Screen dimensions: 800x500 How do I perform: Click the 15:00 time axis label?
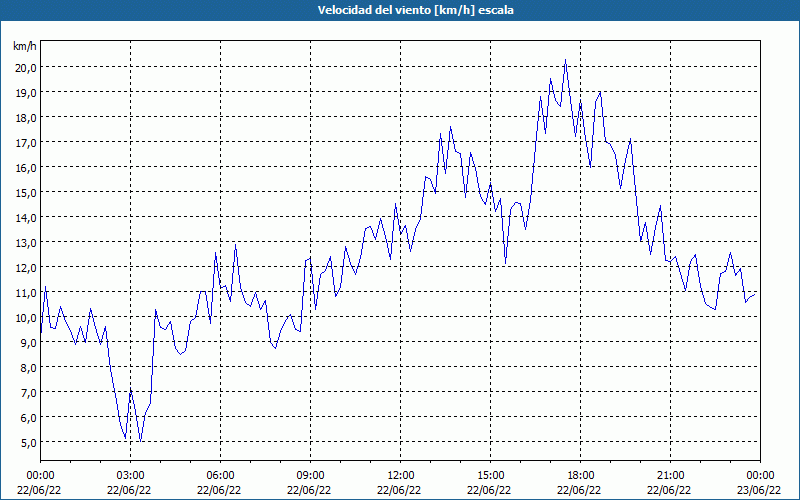pyautogui.click(x=490, y=476)
